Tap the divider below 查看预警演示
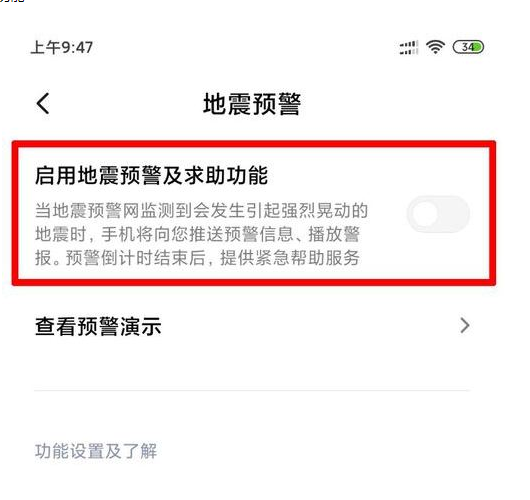 (252, 390)
